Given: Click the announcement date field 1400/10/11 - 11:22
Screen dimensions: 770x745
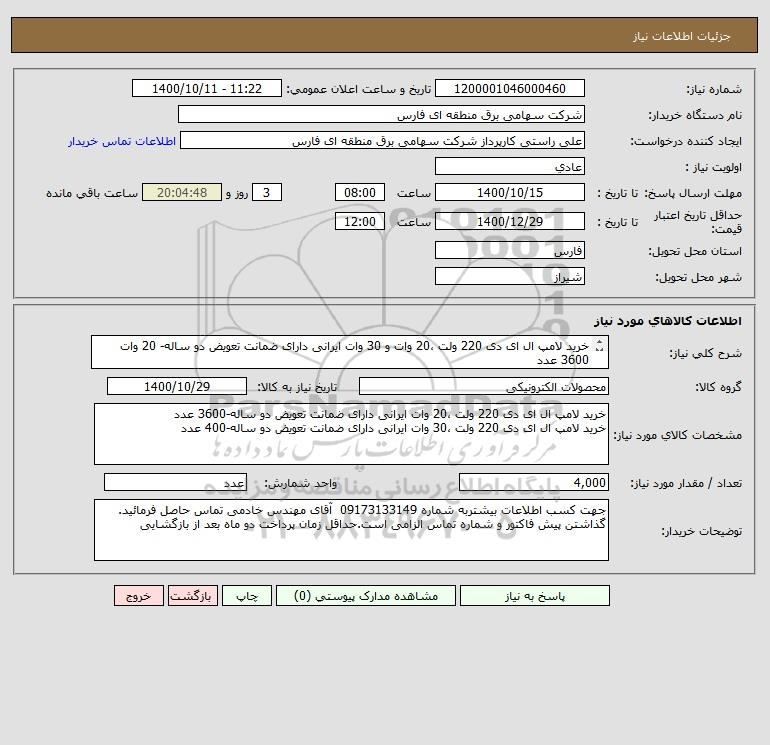Looking at the screenshot, I should pos(207,88).
